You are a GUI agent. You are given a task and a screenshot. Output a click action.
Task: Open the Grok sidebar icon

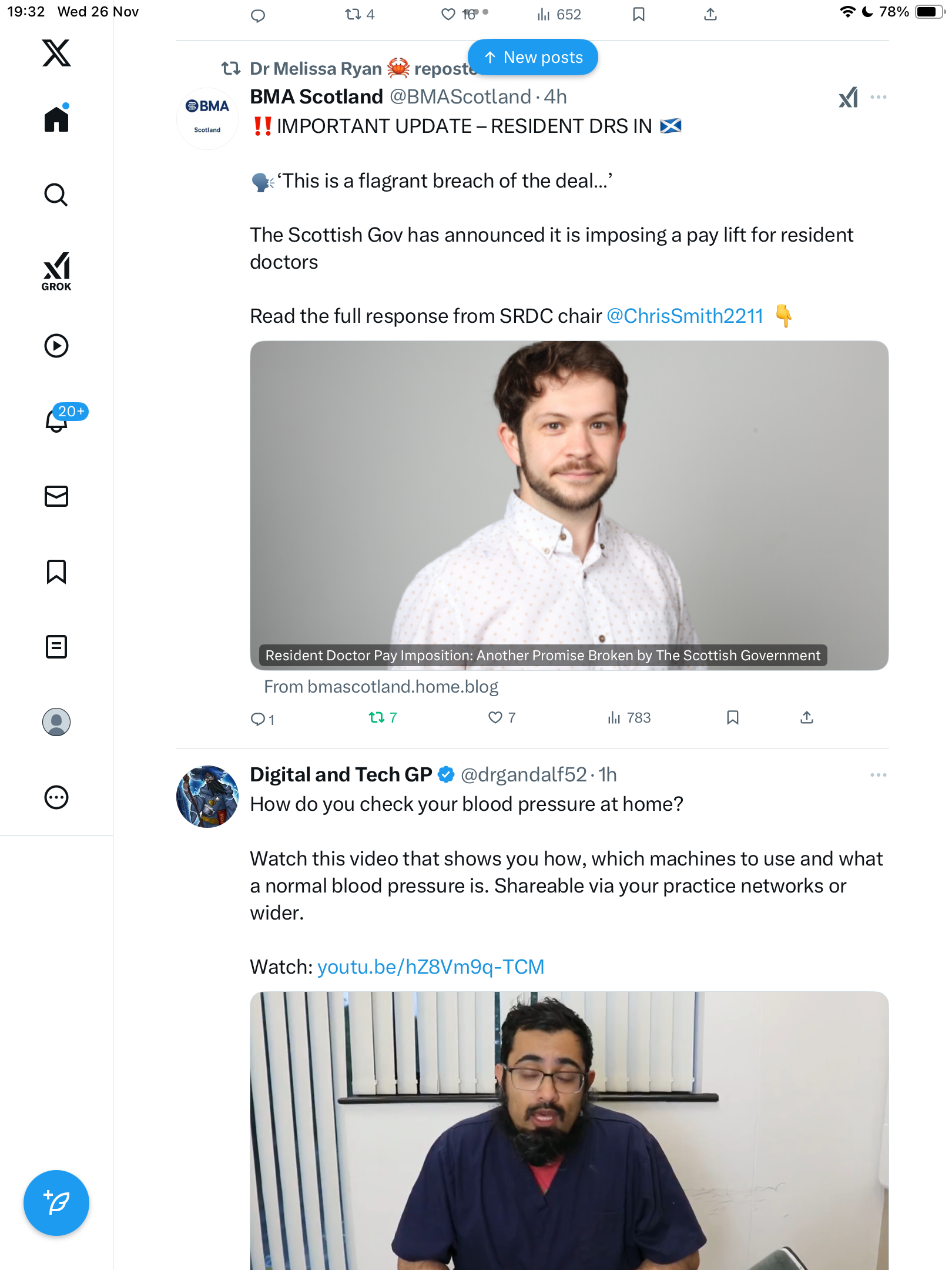[x=56, y=271]
